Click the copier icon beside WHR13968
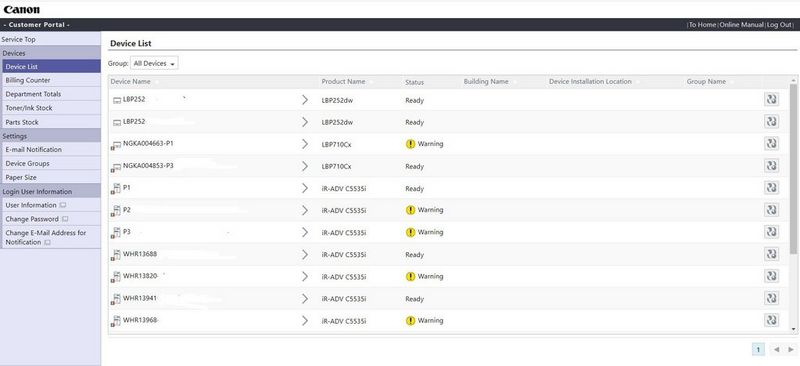The height and width of the screenshot is (366, 800). click(116, 322)
